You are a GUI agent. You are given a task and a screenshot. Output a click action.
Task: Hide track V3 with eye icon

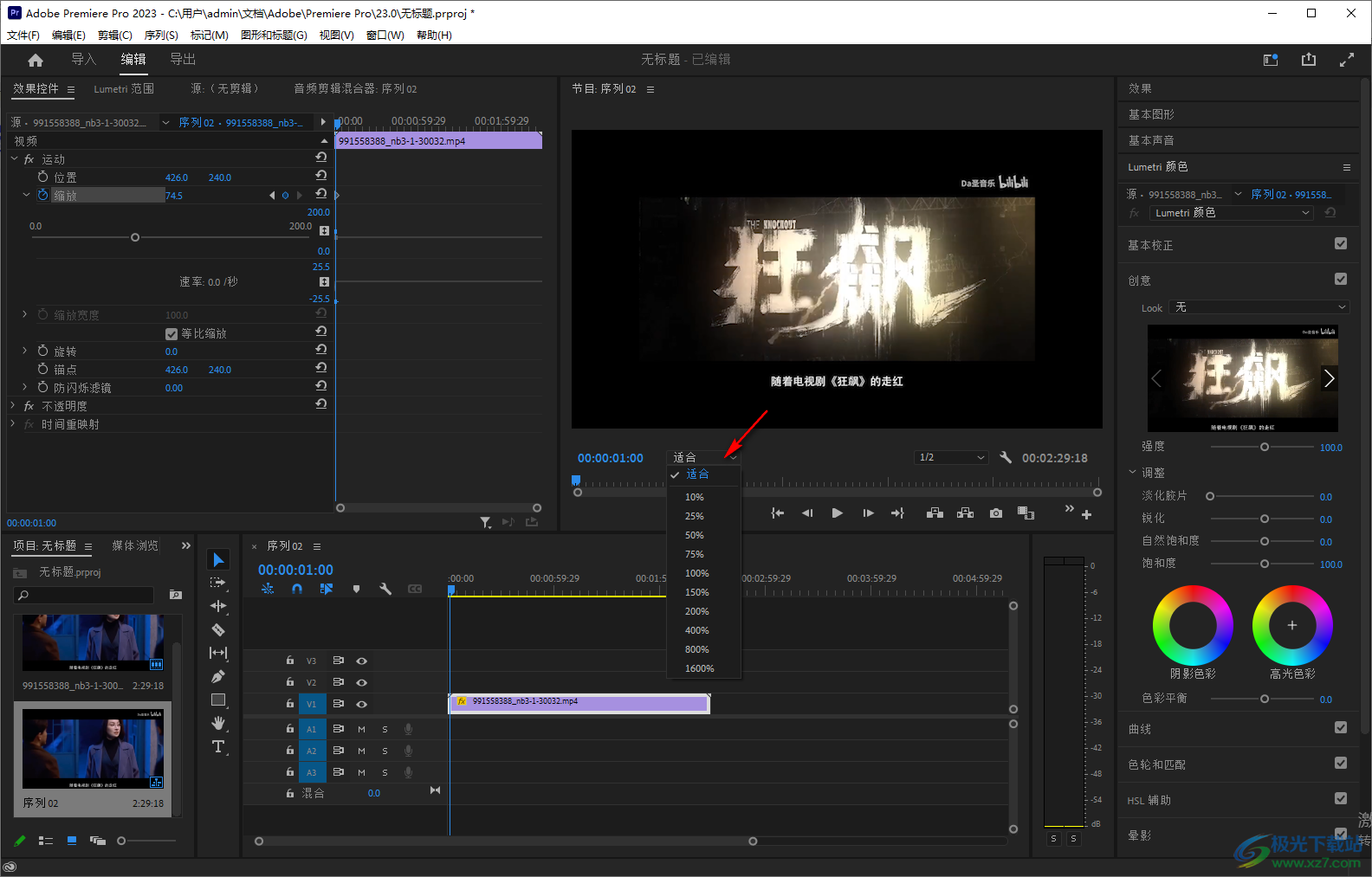coord(362,661)
